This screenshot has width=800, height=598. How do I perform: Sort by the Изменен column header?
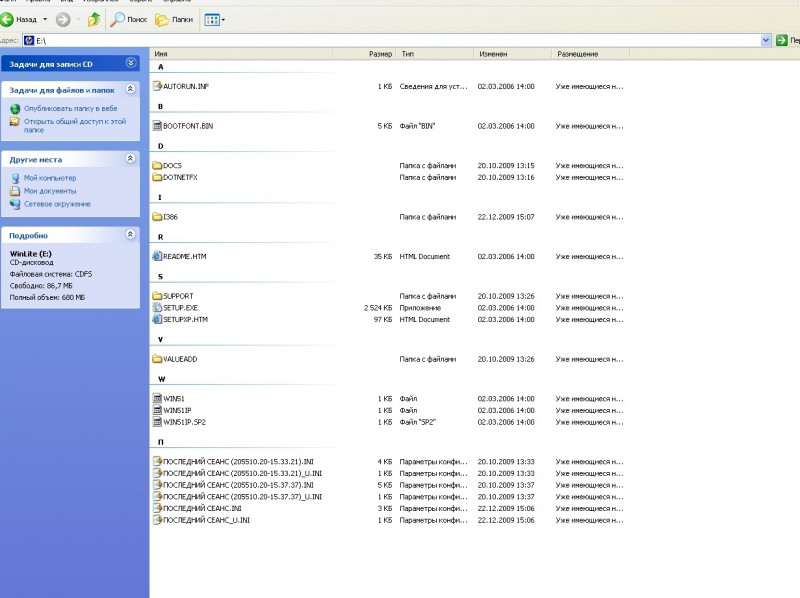coord(513,54)
